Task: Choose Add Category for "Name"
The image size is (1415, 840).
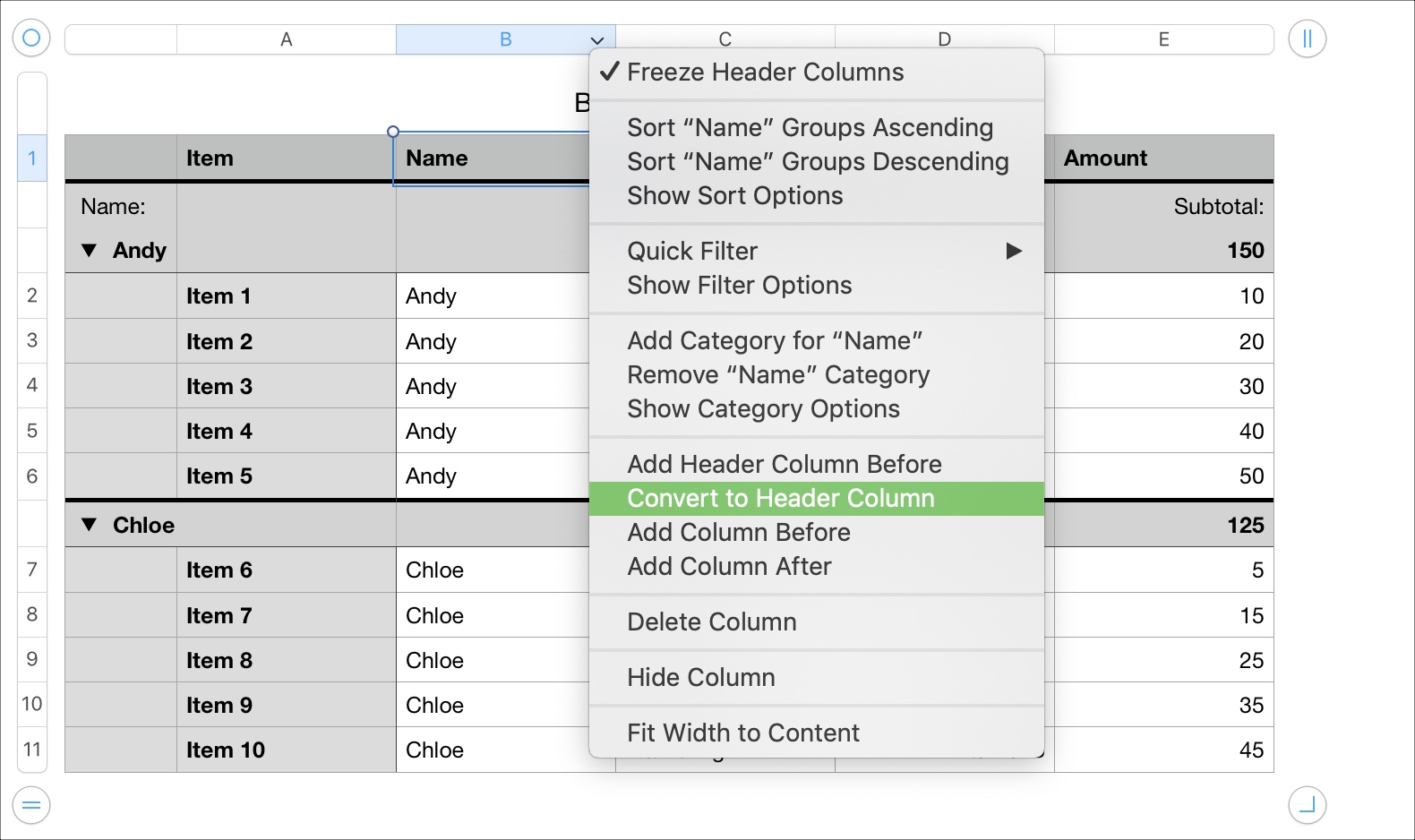Action: [817, 341]
